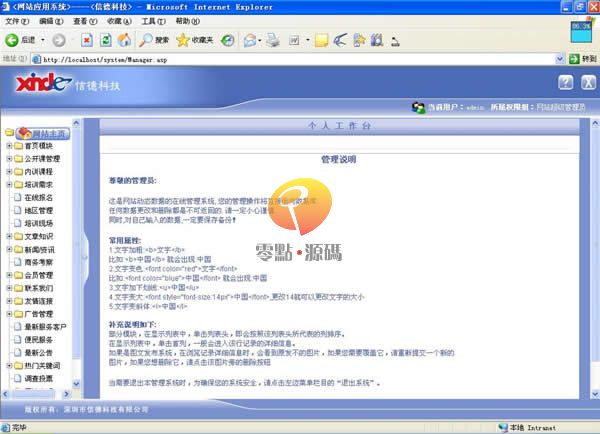Click the current user icon
Image resolution: width=600 pixels, height=434 pixels.
[418, 108]
